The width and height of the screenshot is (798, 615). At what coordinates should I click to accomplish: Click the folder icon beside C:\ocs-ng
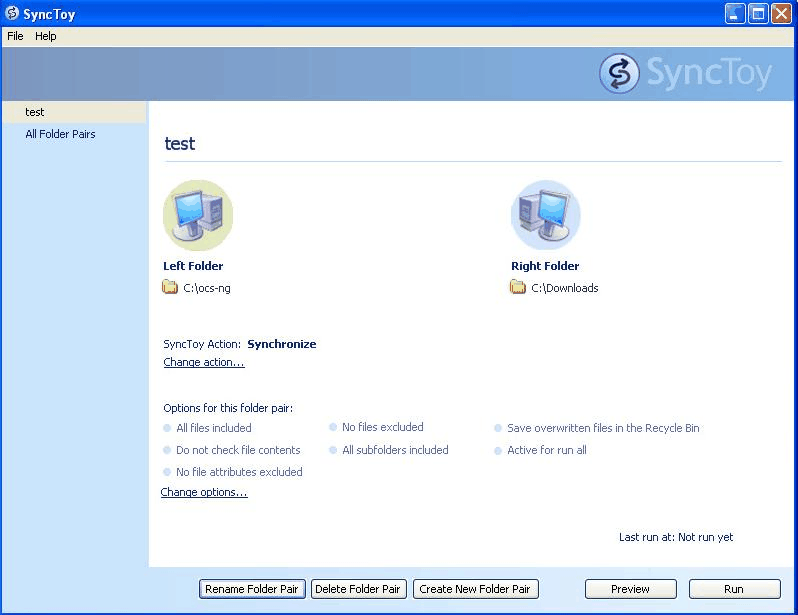pos(170,287)
